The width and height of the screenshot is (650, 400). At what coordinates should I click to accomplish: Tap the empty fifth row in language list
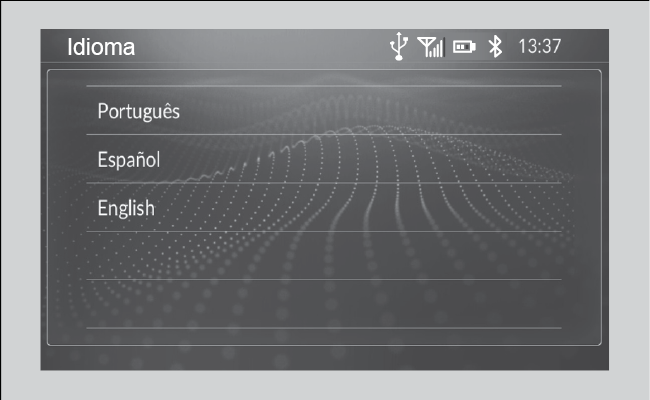click(x=324, y=304)
